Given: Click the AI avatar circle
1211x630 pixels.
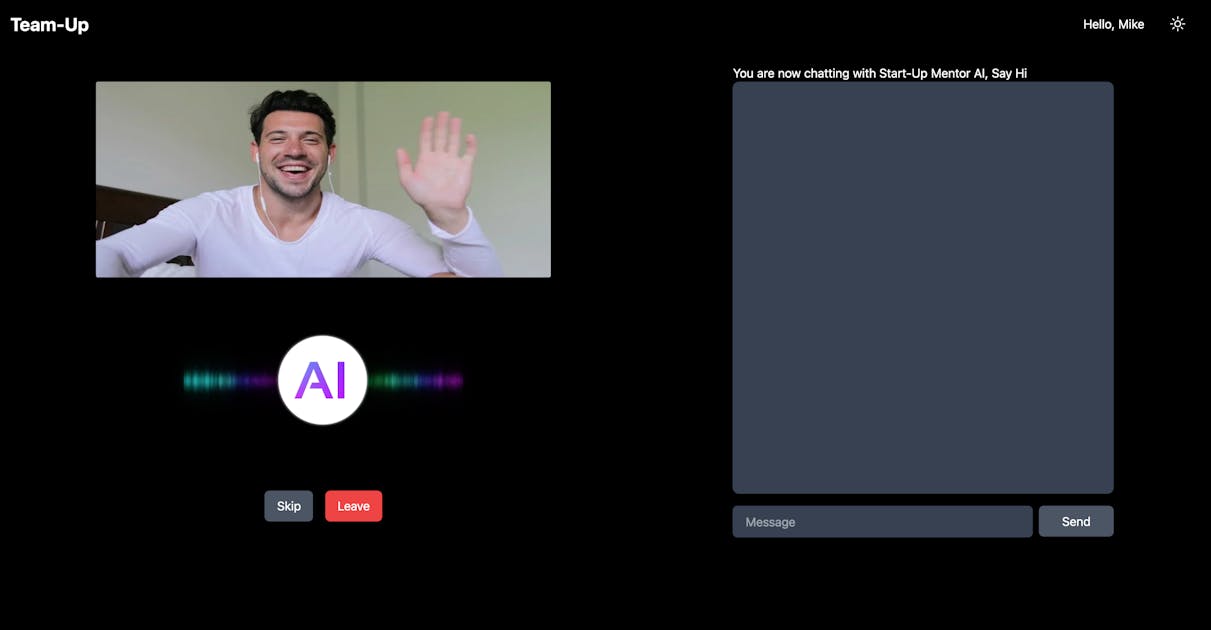Looking at the screenshot, I should (323, 380).
